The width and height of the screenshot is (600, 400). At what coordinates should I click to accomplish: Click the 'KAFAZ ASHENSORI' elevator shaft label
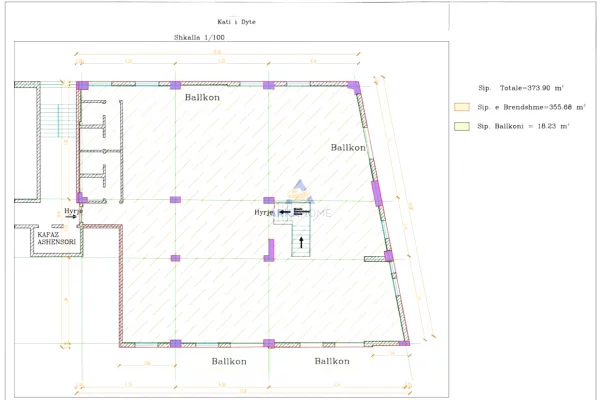[56, 238]
